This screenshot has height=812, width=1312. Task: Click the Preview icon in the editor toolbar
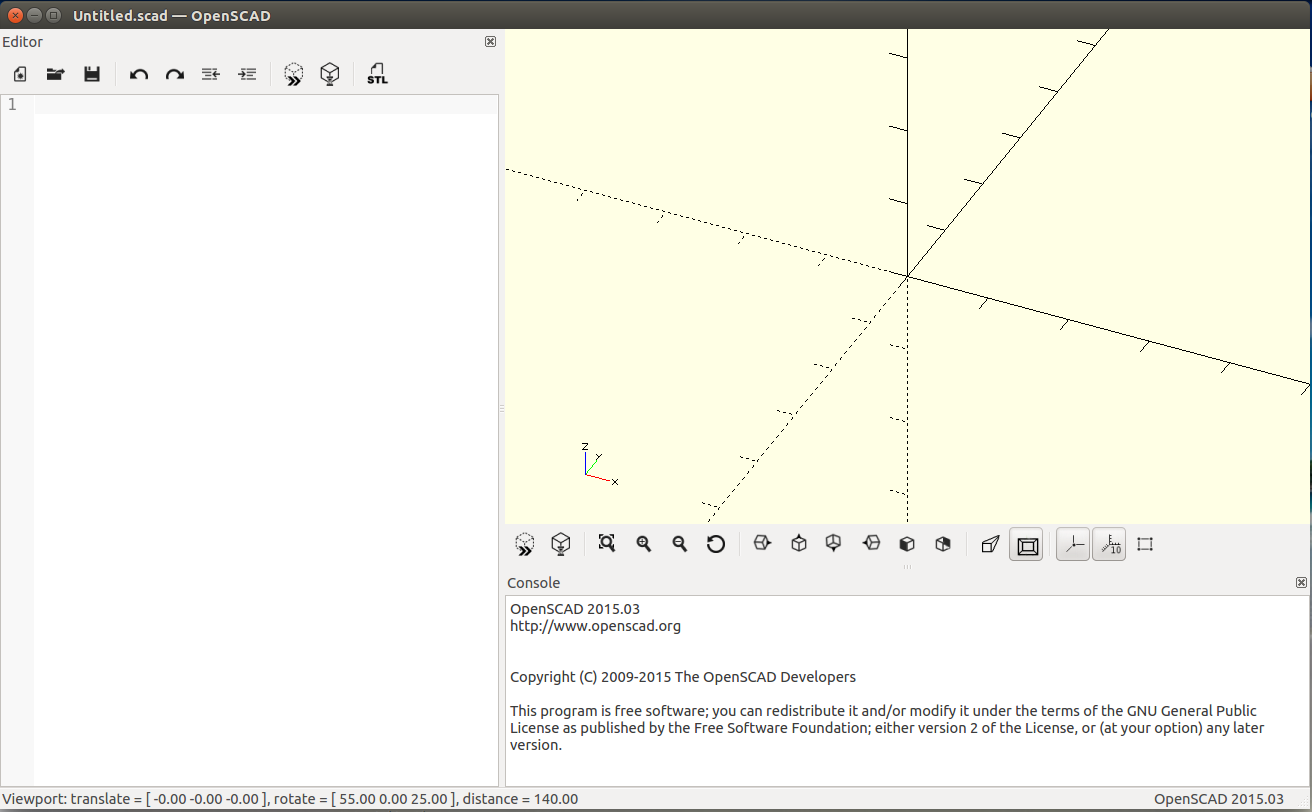(x=293, y=74)
